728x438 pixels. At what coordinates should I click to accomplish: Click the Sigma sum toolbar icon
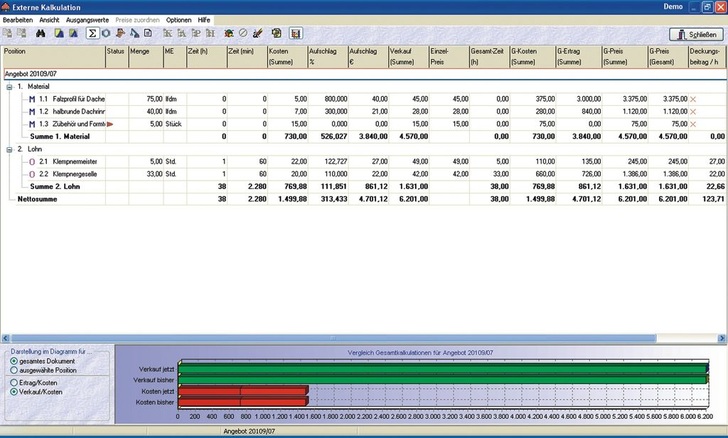coord(93,33)
